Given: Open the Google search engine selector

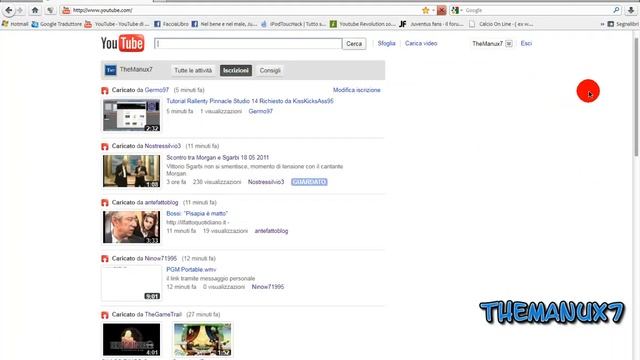Looking at the screenshot, I should point(457,10).
